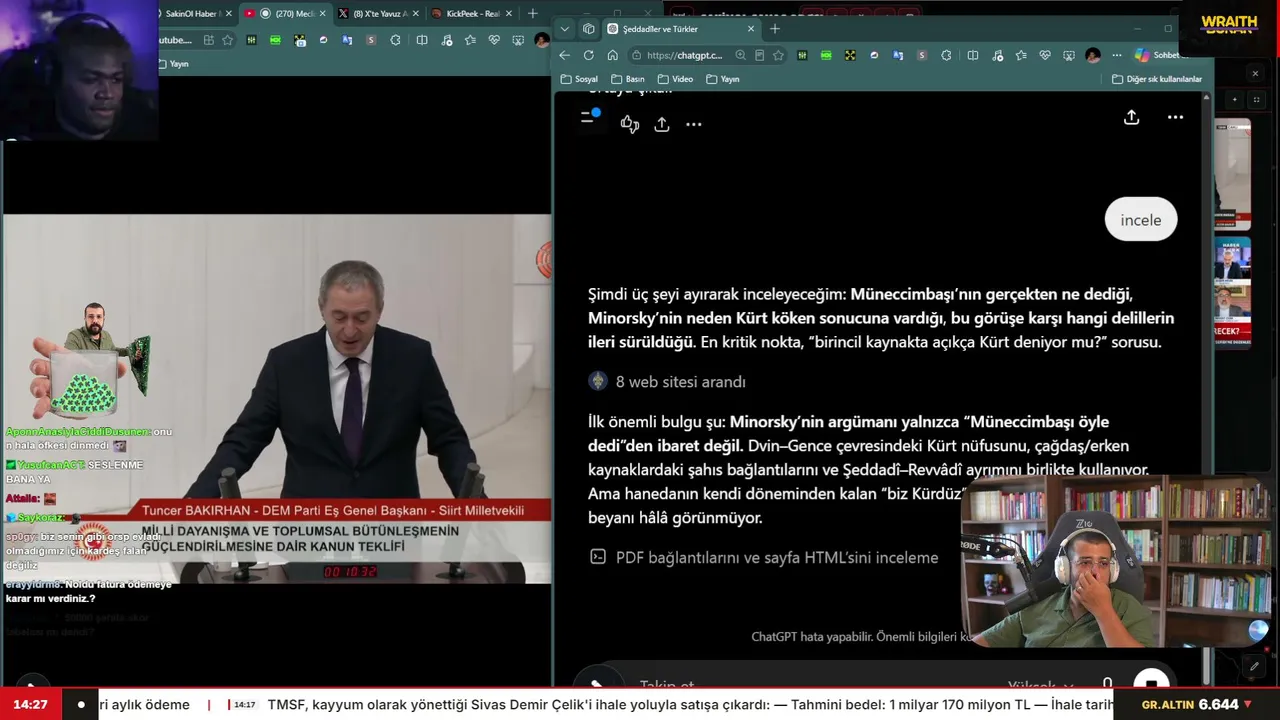Bookmark the YouTube page with the star icon
The height and width of the screenshot is (720, 1280).
pyautogui.click(x=227, y=40)
